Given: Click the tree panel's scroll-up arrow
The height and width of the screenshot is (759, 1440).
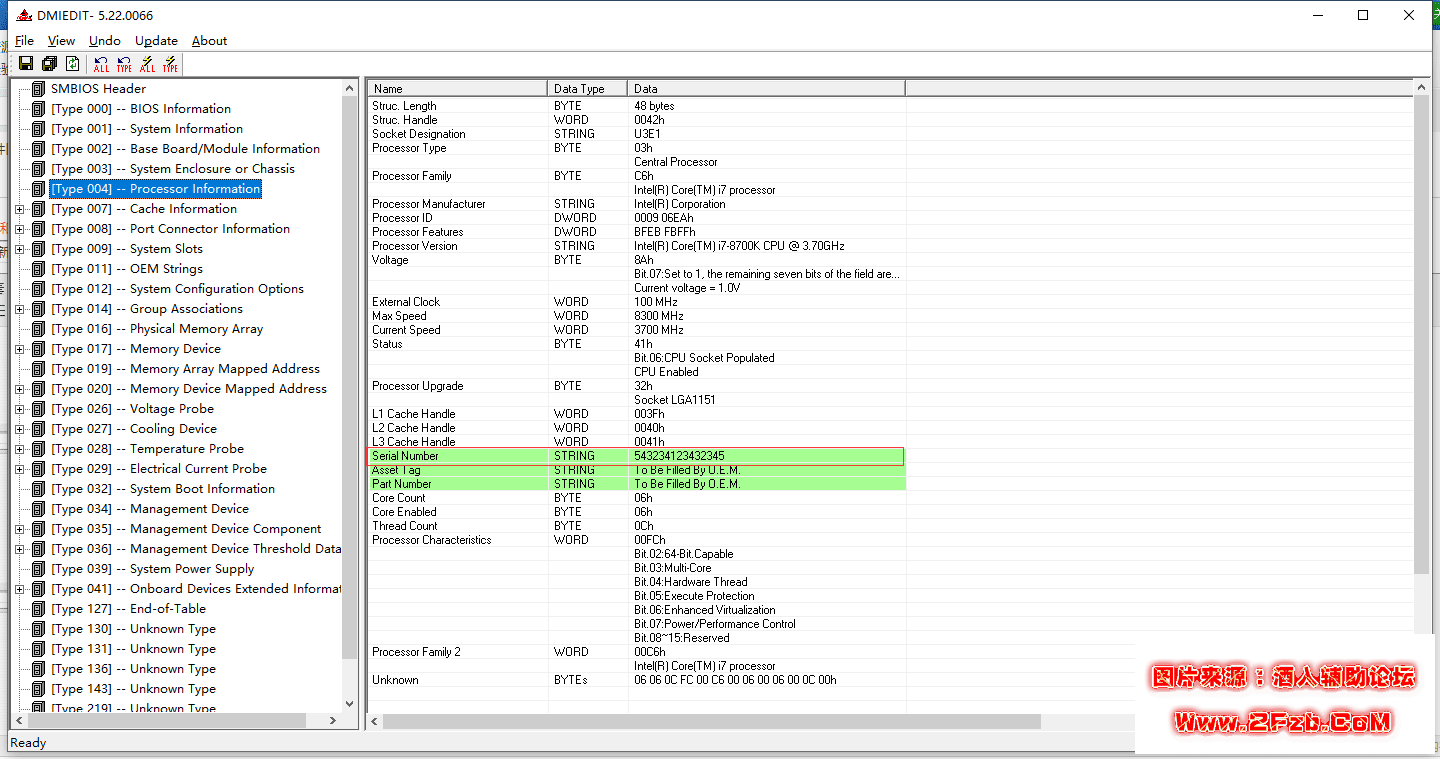Looking at the screenshot, I should [x=350, y=89].
